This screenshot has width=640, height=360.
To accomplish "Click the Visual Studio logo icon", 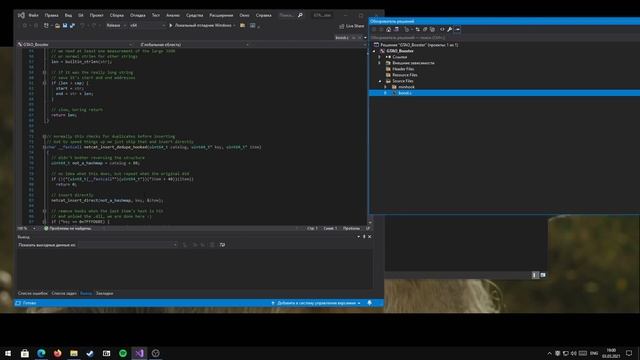I will [x=21, y=15].
